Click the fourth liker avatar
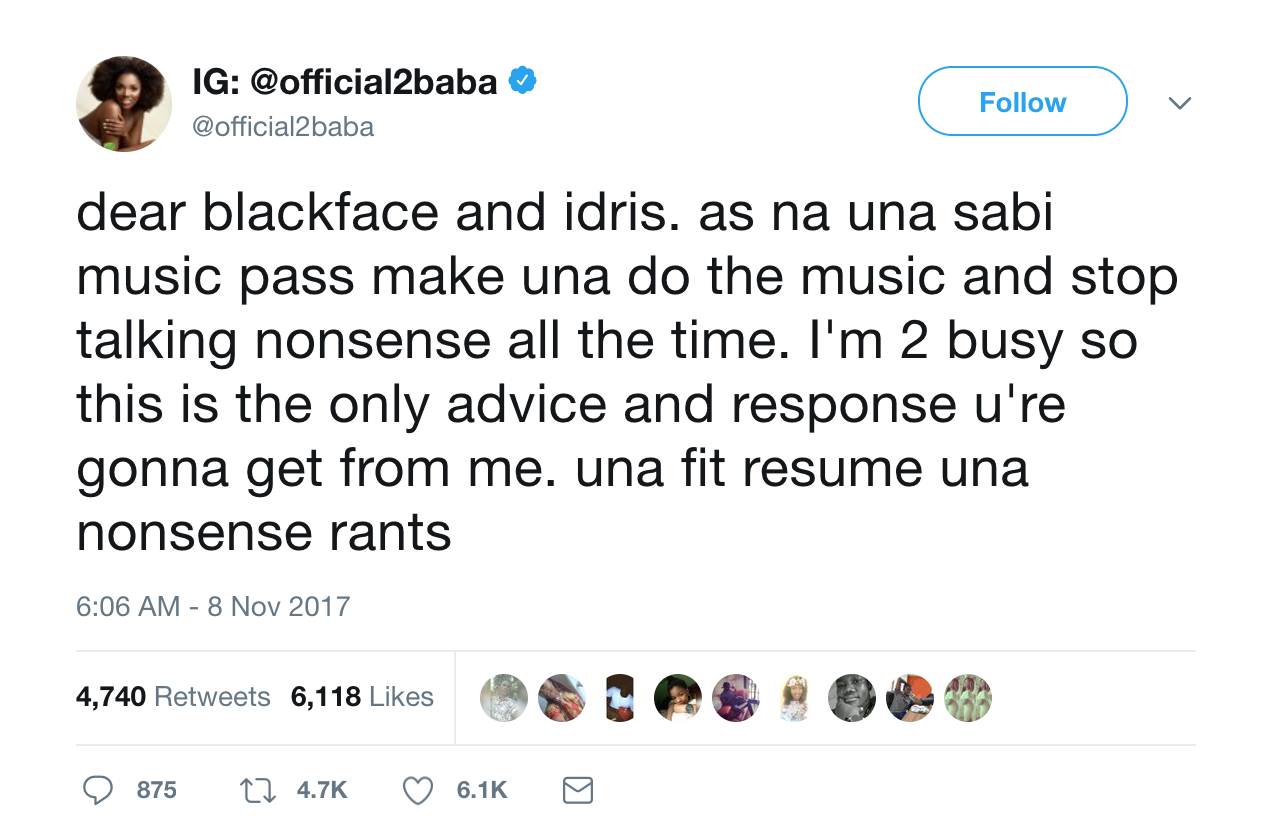 click(678, 698)
